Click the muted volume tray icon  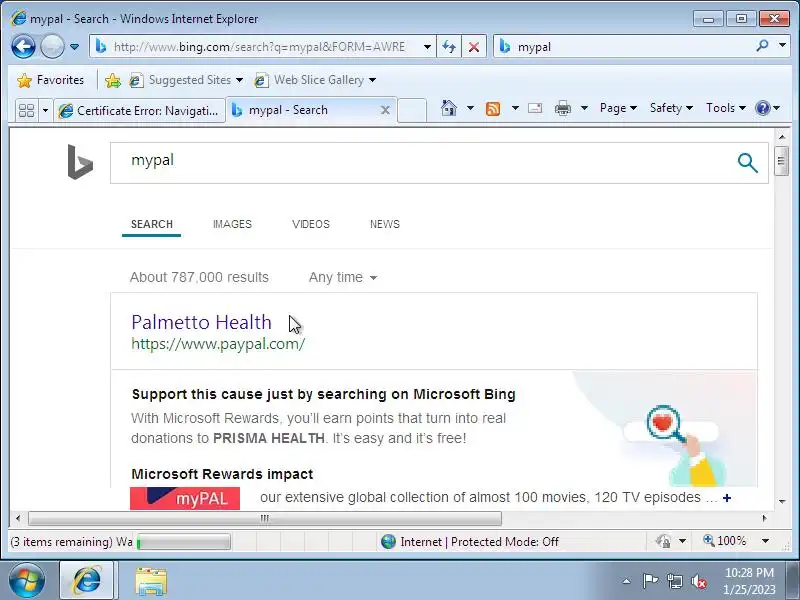point(698,581)
